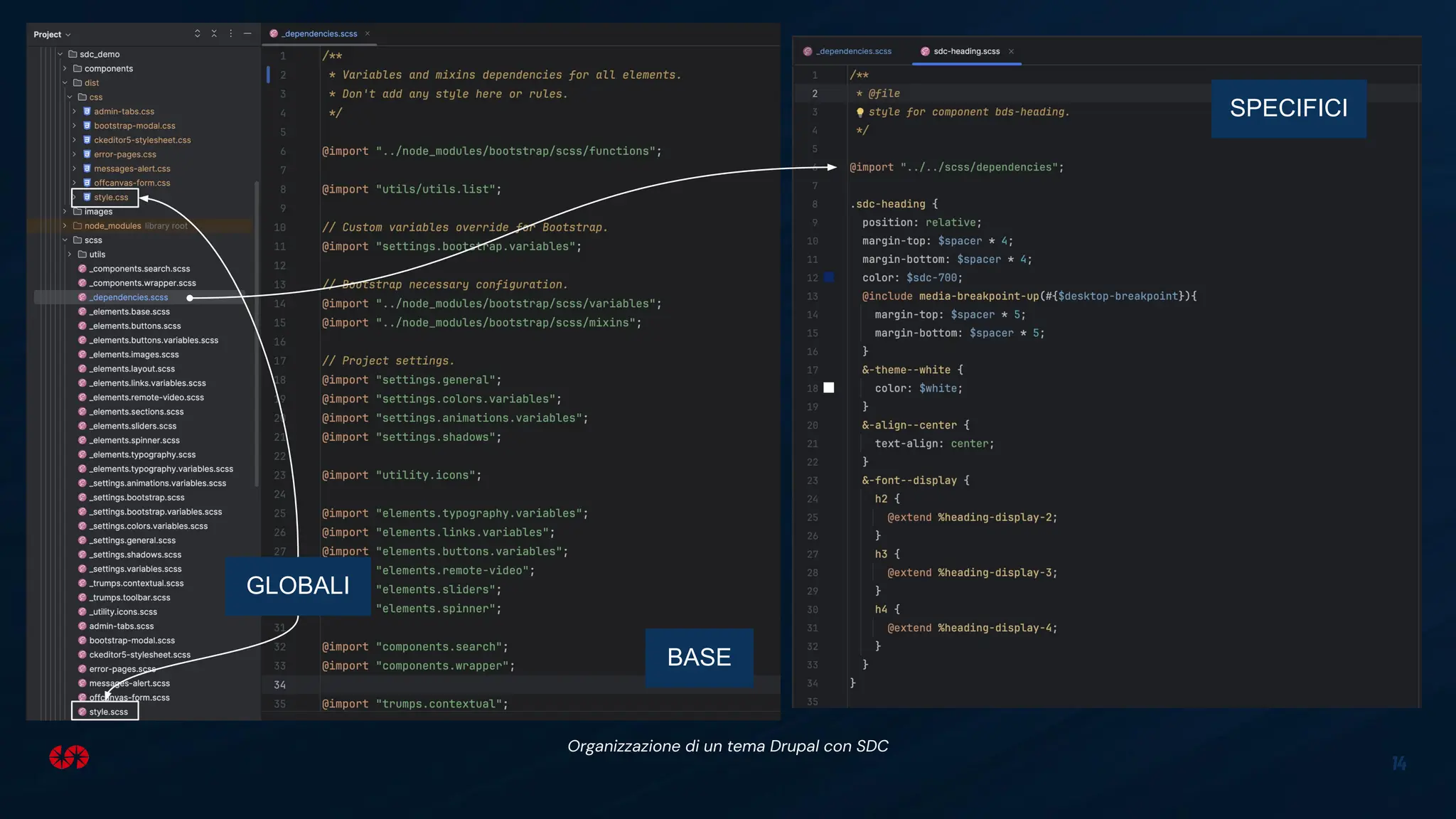Screen dimensions: 1456x819
Task: Close the sdc-heading.scss tab
Action: tap(1011, 51)
